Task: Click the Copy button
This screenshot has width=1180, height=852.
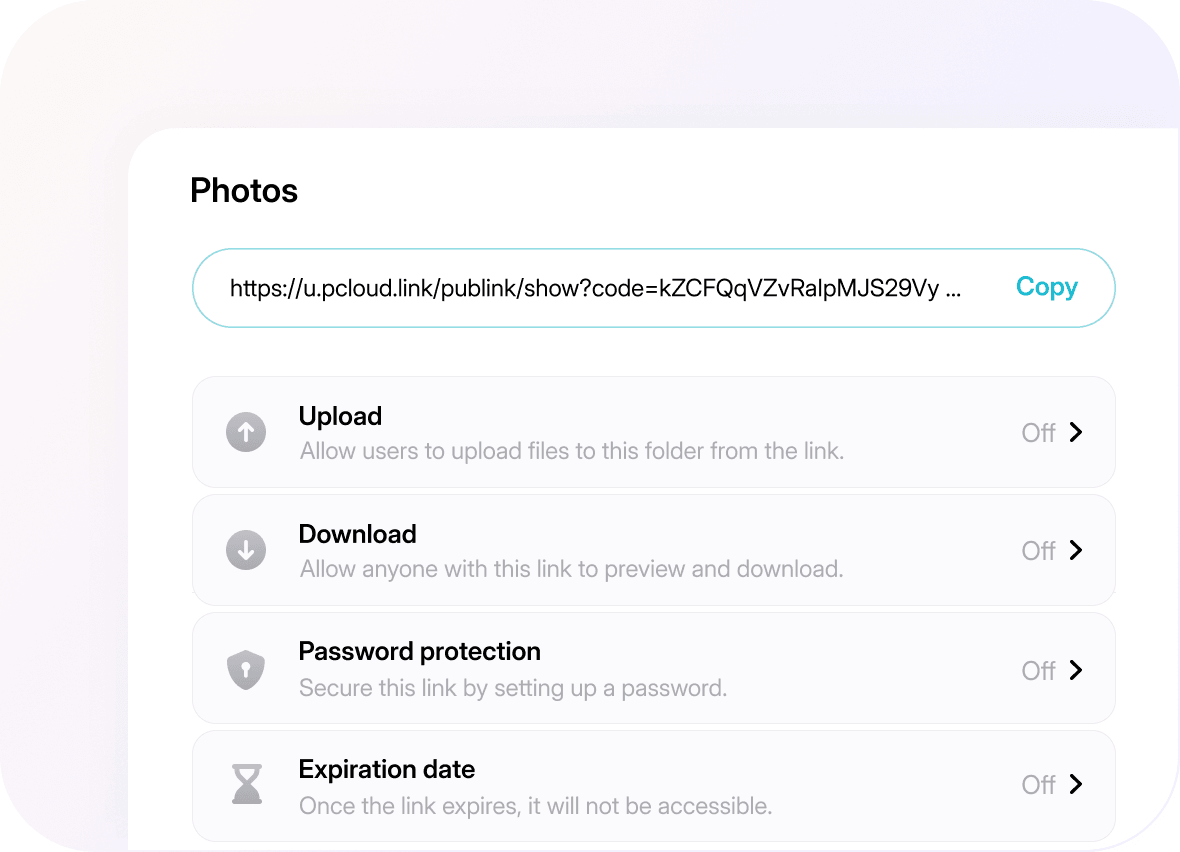Action: pyautogui.click(x=1046, y=287)
